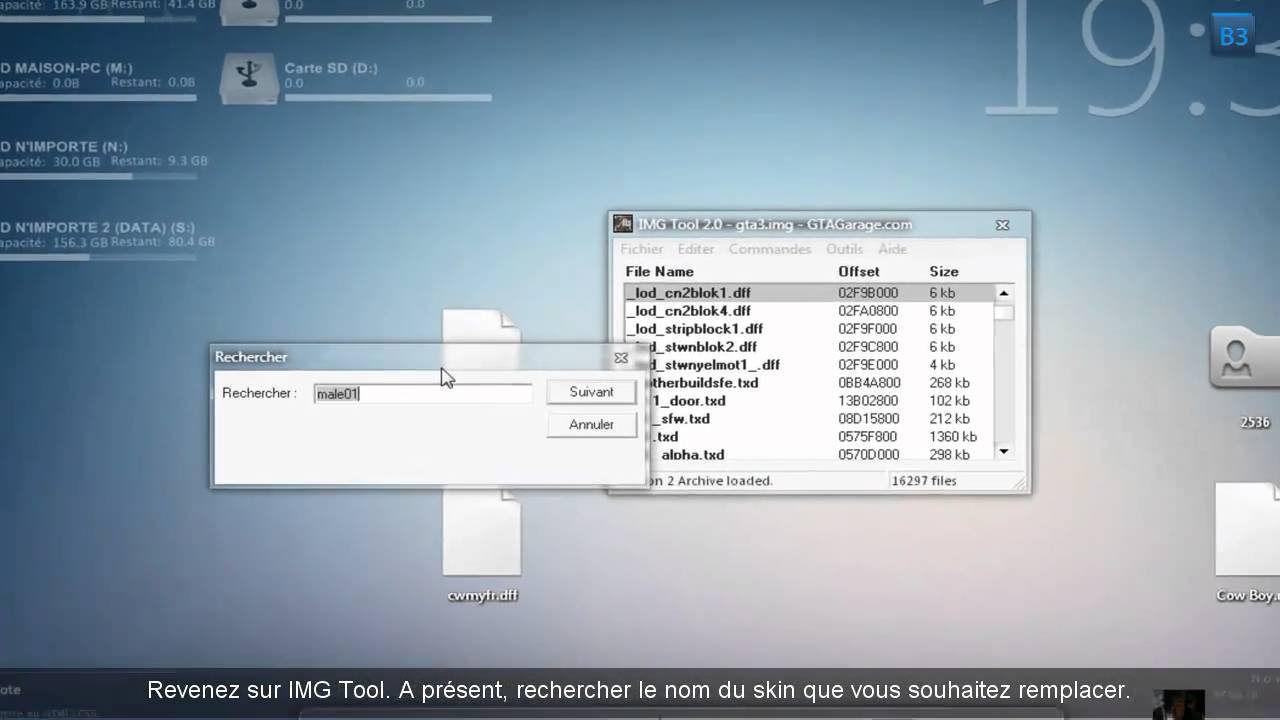The height and width of the screenshot is (720, 1280).
Task: Select _lod_cn2blok1.dff in the file list
Action: click(x=808, y=293)
